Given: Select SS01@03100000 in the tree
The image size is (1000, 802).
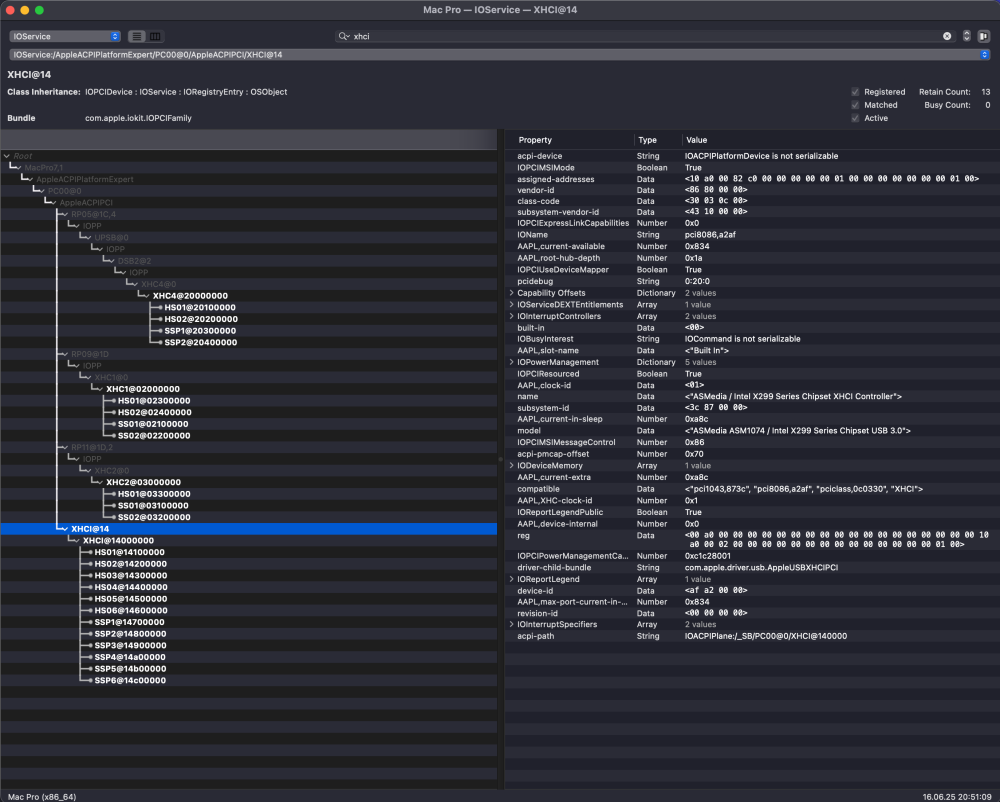Looking at the screenshot, I should coord(153,506).
